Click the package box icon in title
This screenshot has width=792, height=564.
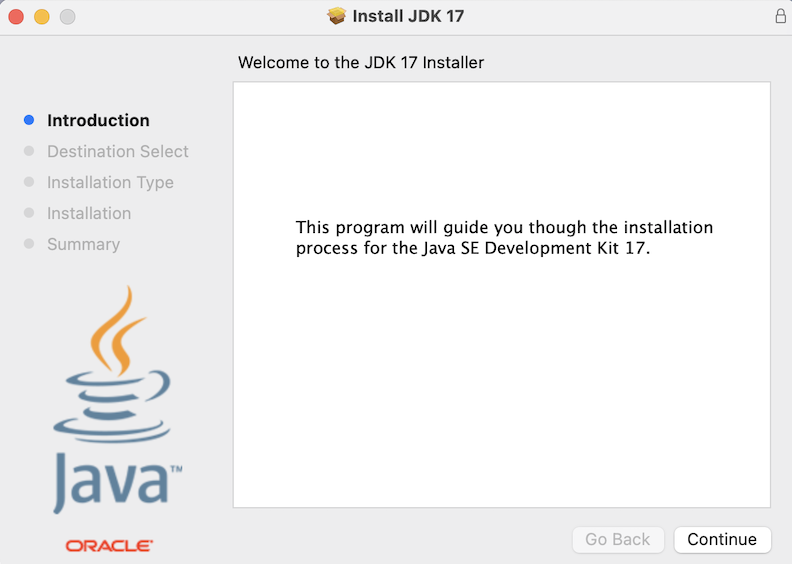[x=336, y=16]
